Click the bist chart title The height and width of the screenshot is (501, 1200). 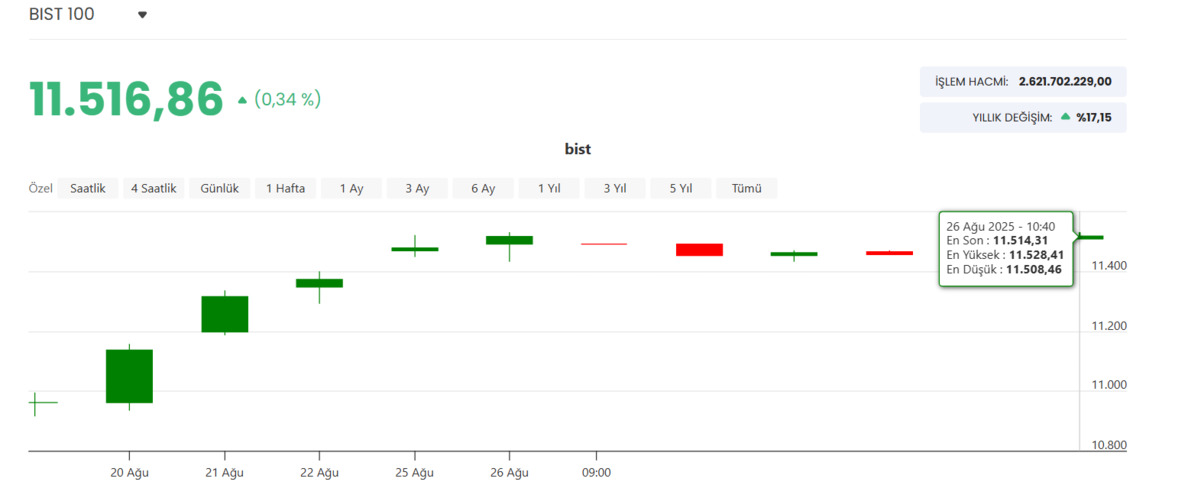578,149
